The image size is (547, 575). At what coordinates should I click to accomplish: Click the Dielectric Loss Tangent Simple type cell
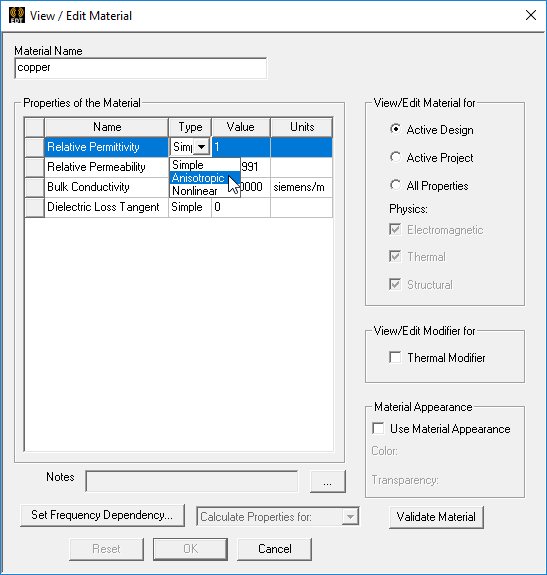click(x=190, y=207)
